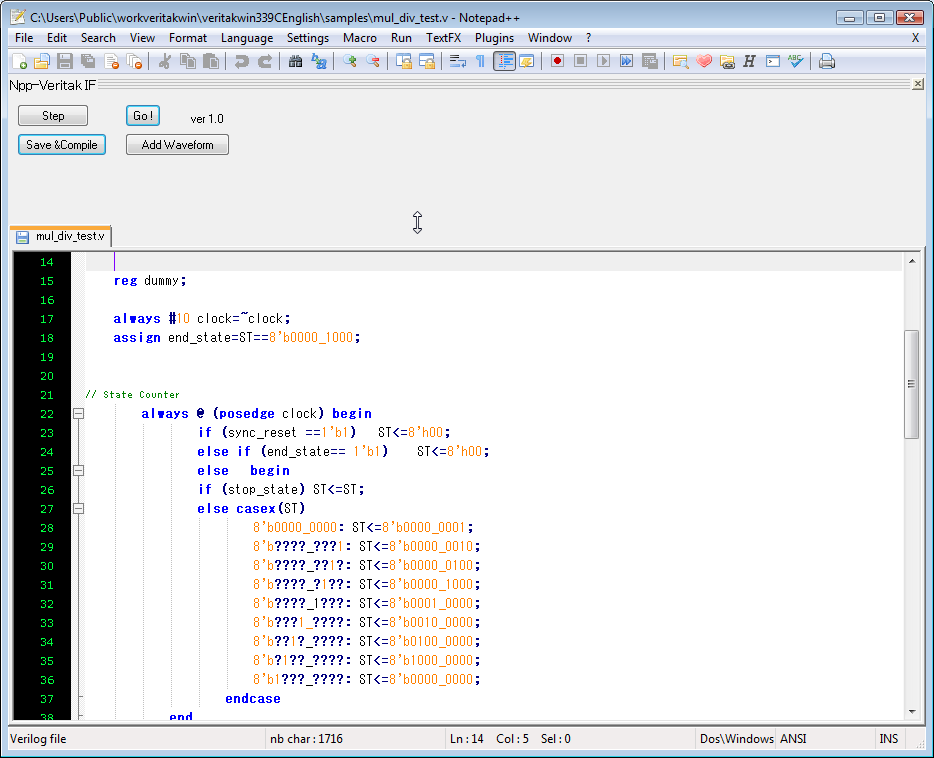Click the Add Waveform button

tap(178, 145)
